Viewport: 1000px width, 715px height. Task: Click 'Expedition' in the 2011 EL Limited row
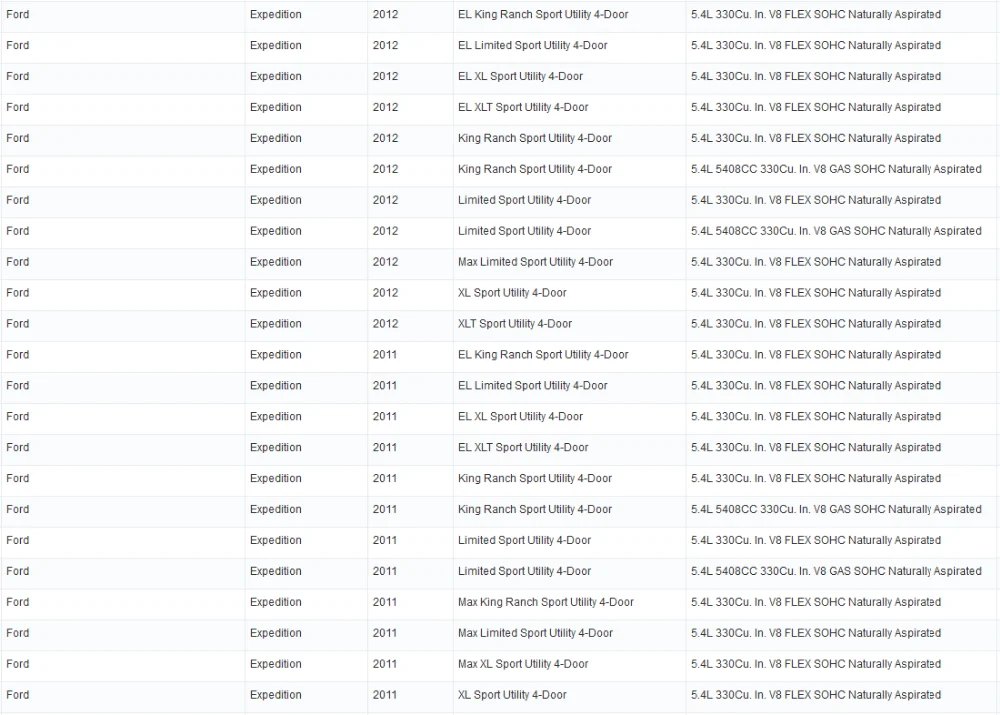point(276,386)
